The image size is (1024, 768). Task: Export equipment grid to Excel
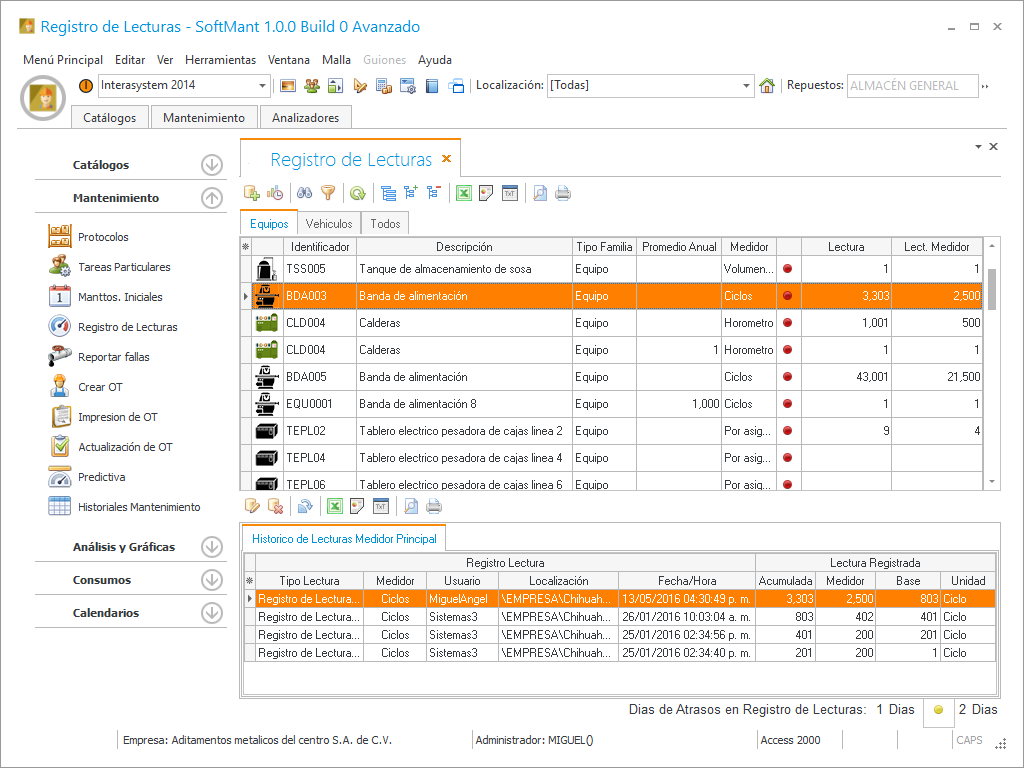click(x=464, y=194)
